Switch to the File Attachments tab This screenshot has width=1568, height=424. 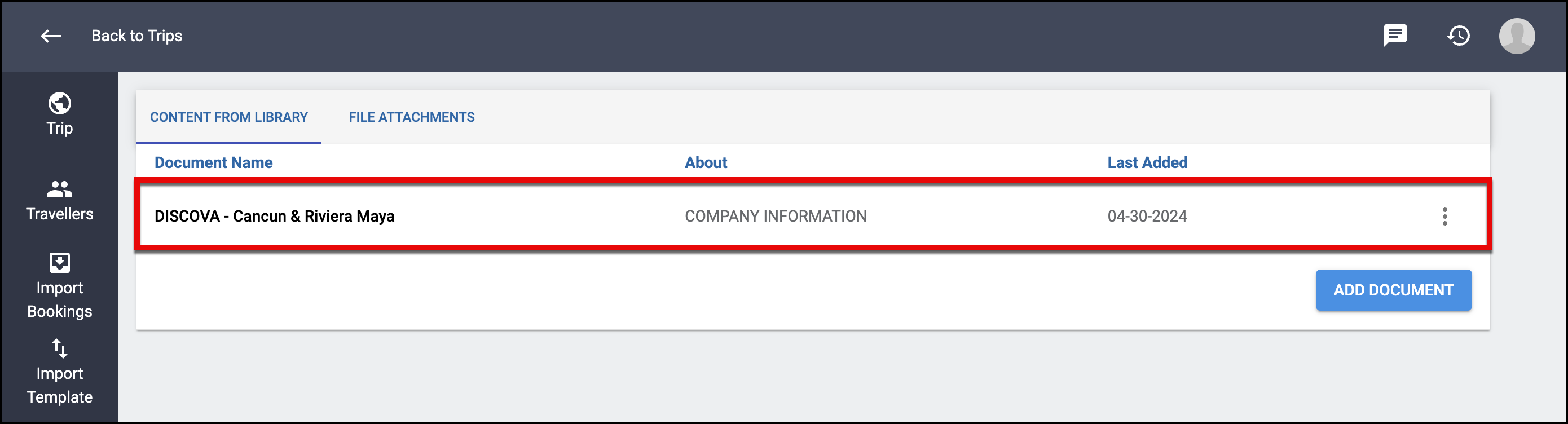(x=412, y=117)
